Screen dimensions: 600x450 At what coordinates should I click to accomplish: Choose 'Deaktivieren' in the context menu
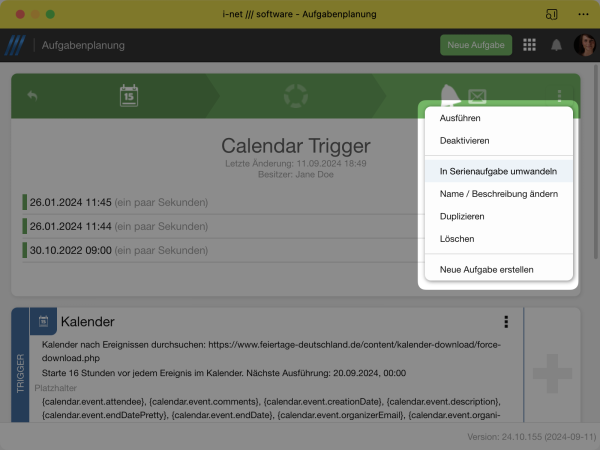point(464,142)
